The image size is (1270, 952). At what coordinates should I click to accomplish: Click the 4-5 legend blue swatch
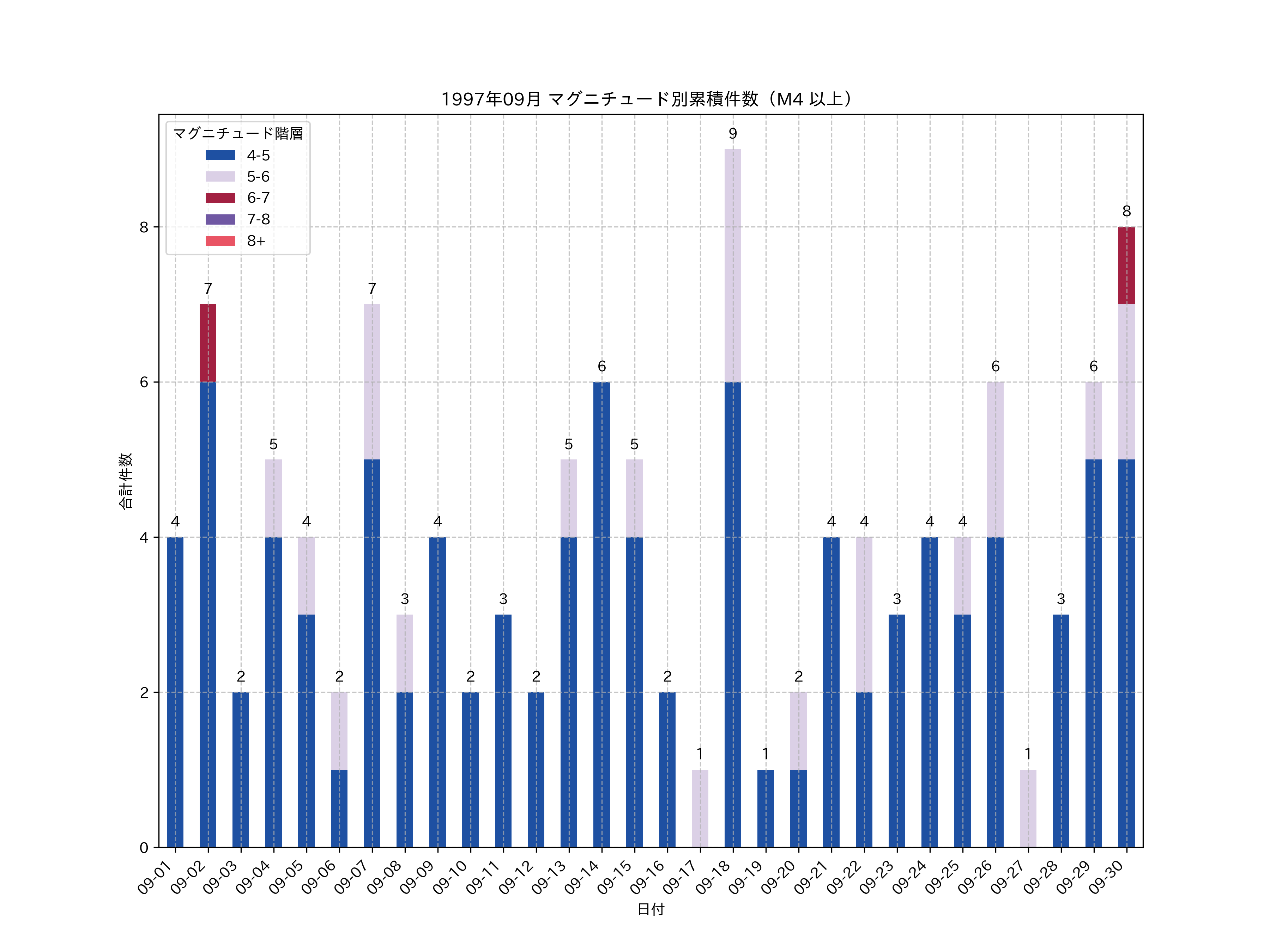[x=220, y=155]
